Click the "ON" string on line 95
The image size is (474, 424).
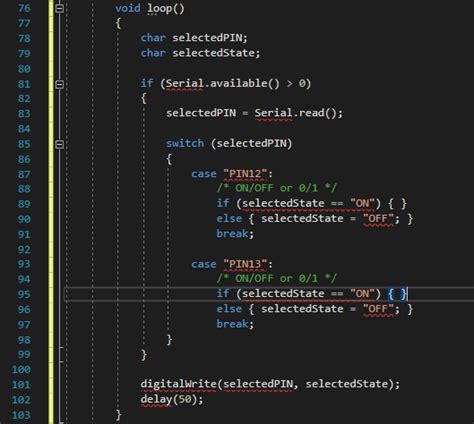[363, 294]
